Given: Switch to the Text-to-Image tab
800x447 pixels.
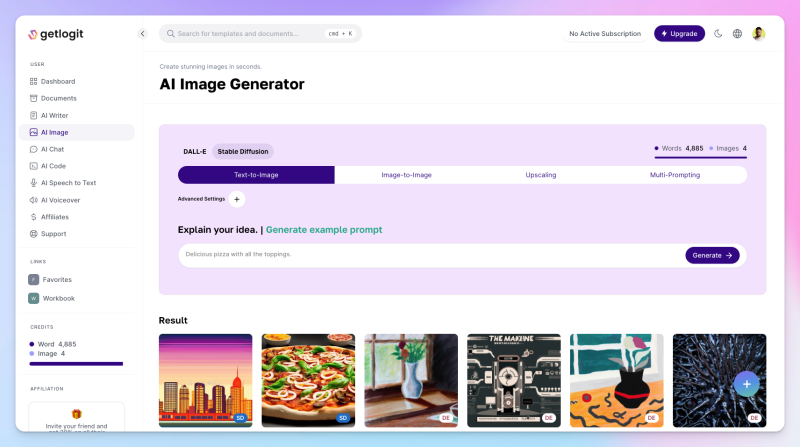Looking at the screenshot, I should click(x=256, y=175).
